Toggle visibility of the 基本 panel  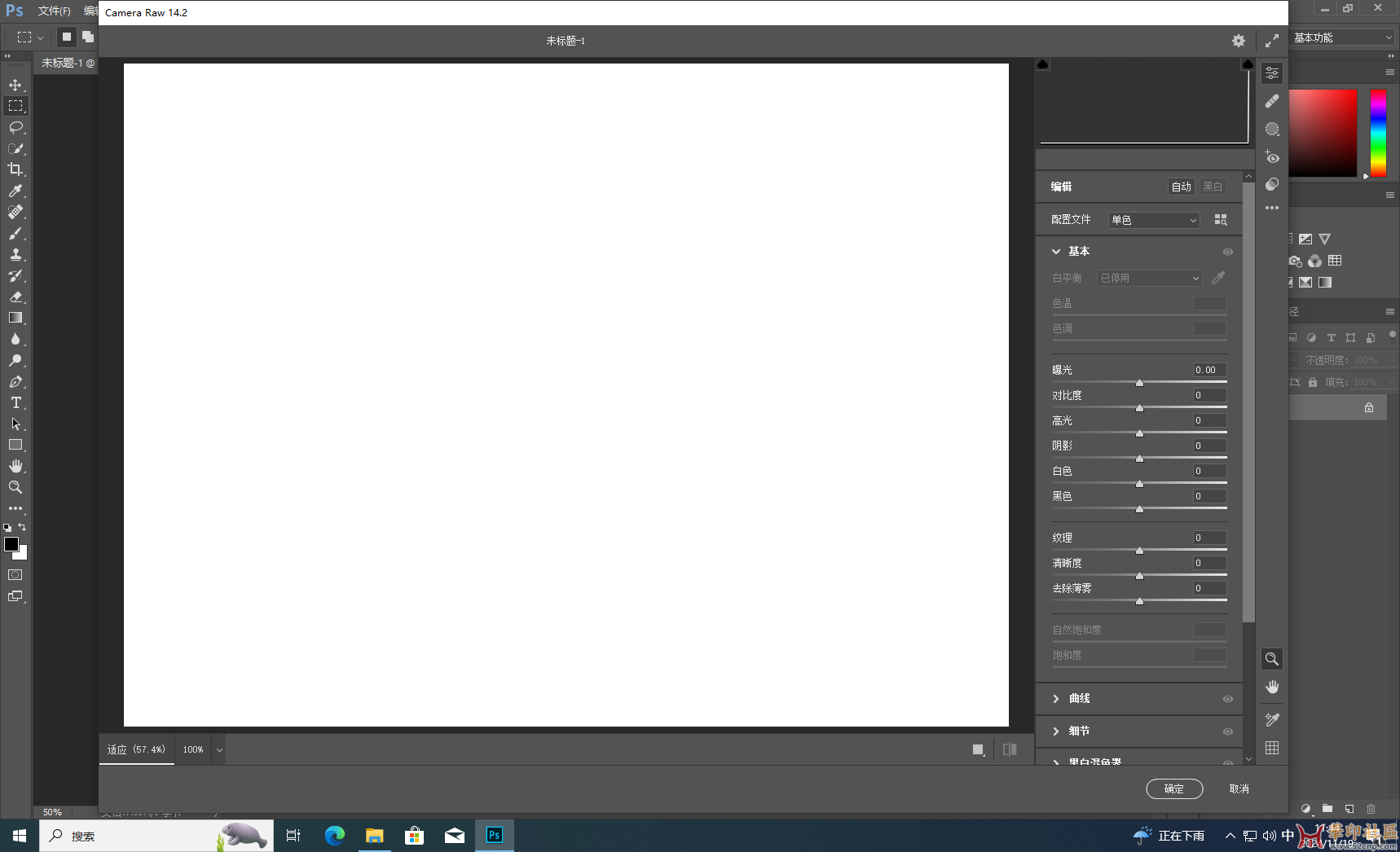(x=1228, y=252)
